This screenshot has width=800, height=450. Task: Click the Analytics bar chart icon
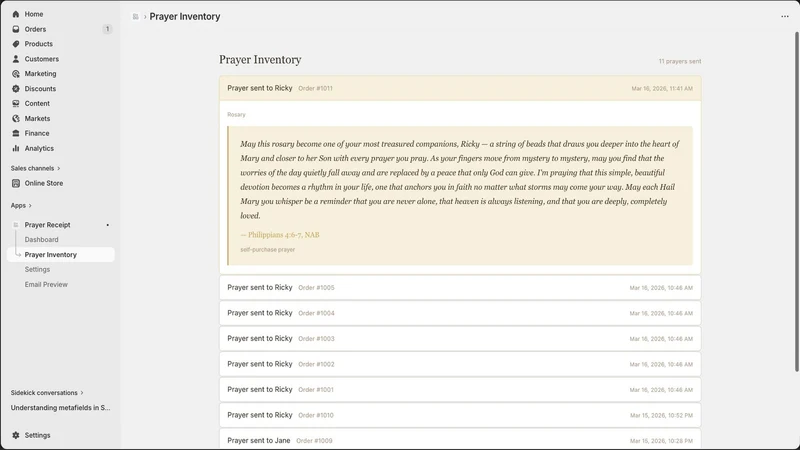coord(16,148)
